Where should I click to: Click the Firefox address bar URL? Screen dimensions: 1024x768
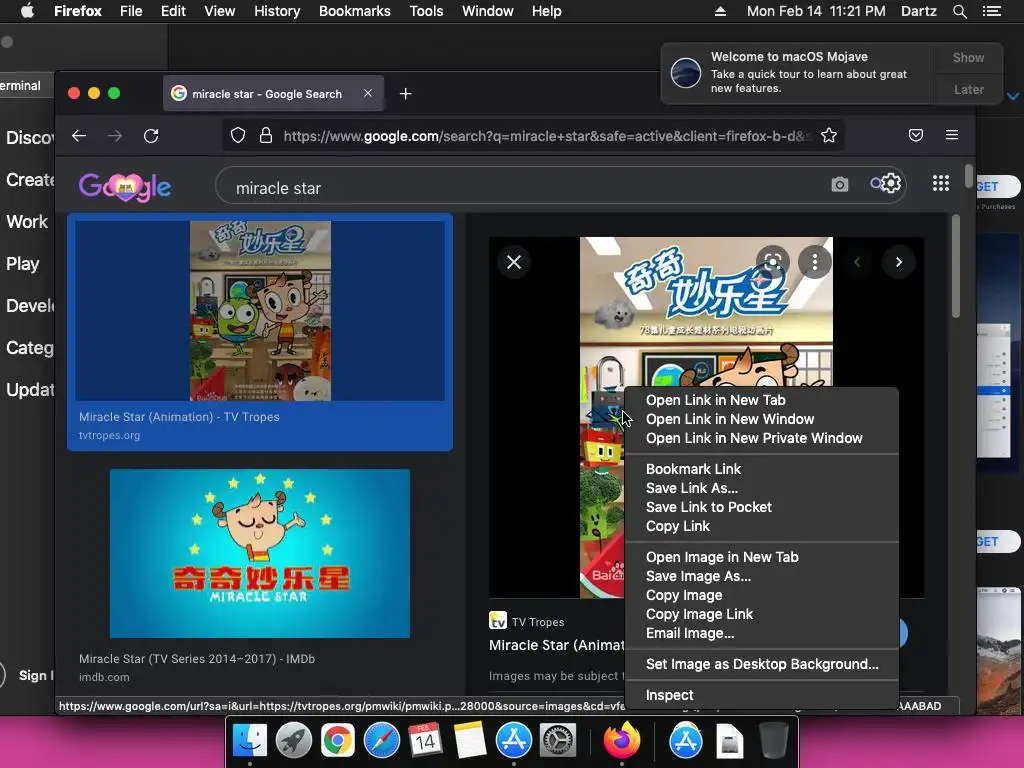click(x=547, y=136)
